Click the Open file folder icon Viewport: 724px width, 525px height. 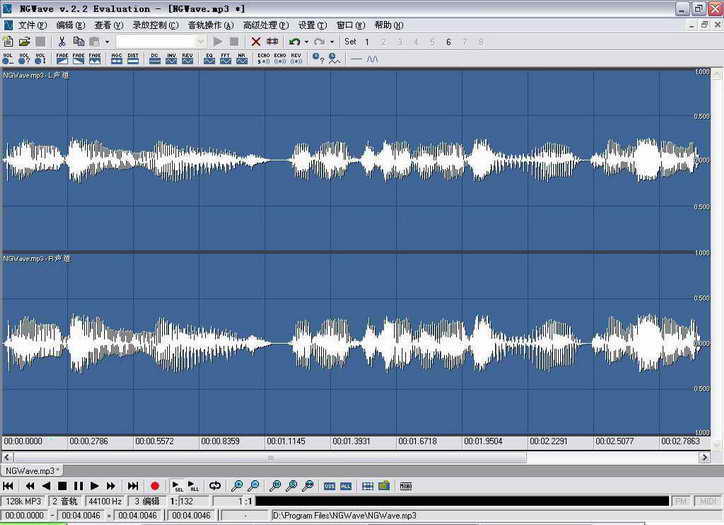[24, 42]
